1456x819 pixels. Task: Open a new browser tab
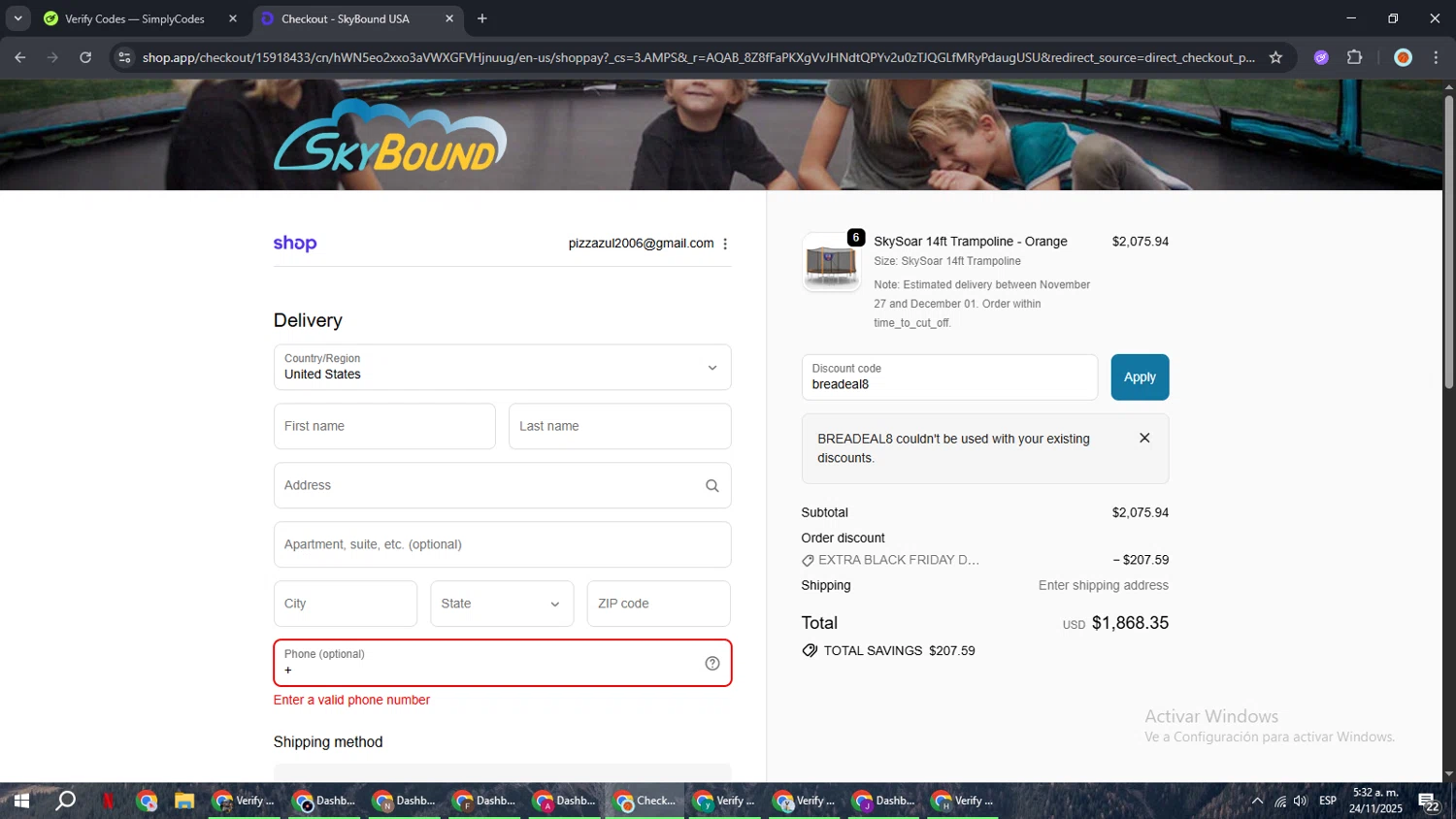pyautogui.click(x=482, y=18)
